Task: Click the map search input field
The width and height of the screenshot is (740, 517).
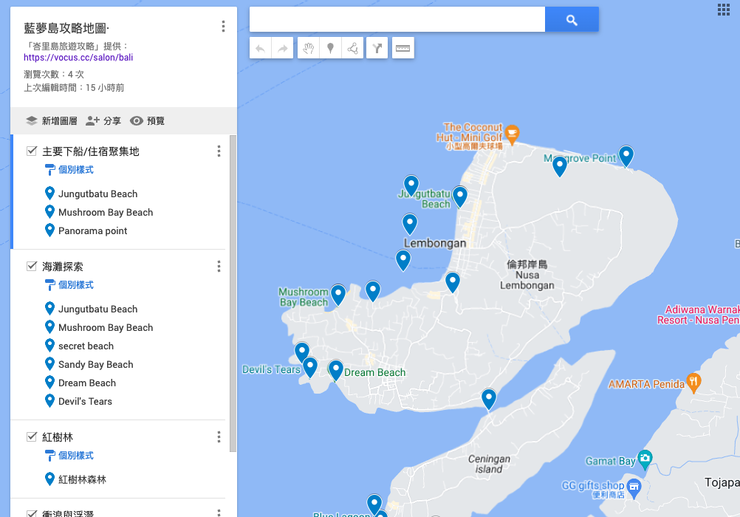Action: (397, 20)
